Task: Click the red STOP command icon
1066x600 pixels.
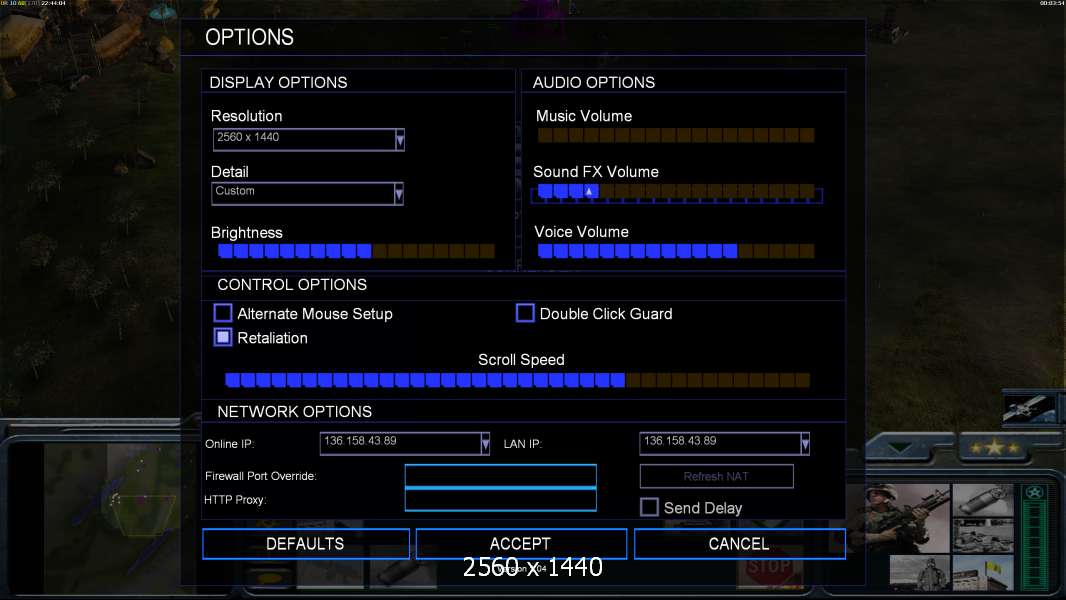Action: coord(770,569)
